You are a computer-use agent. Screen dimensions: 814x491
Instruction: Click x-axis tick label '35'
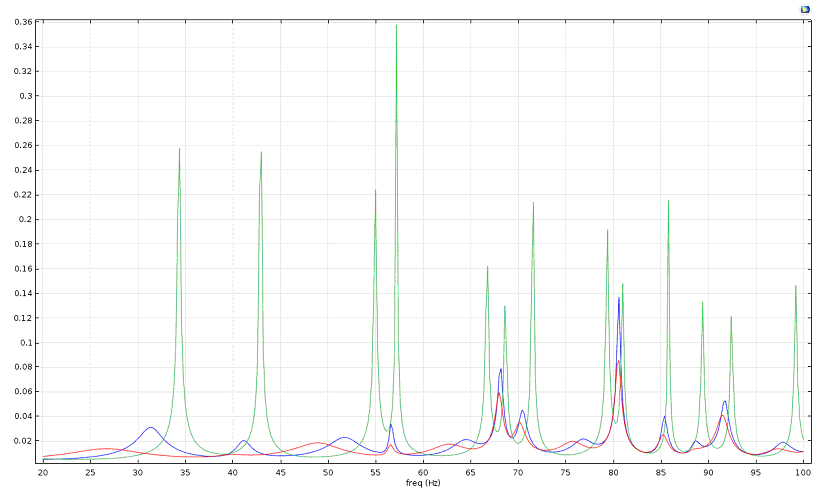pyautogui.click(x=185, y=472)
